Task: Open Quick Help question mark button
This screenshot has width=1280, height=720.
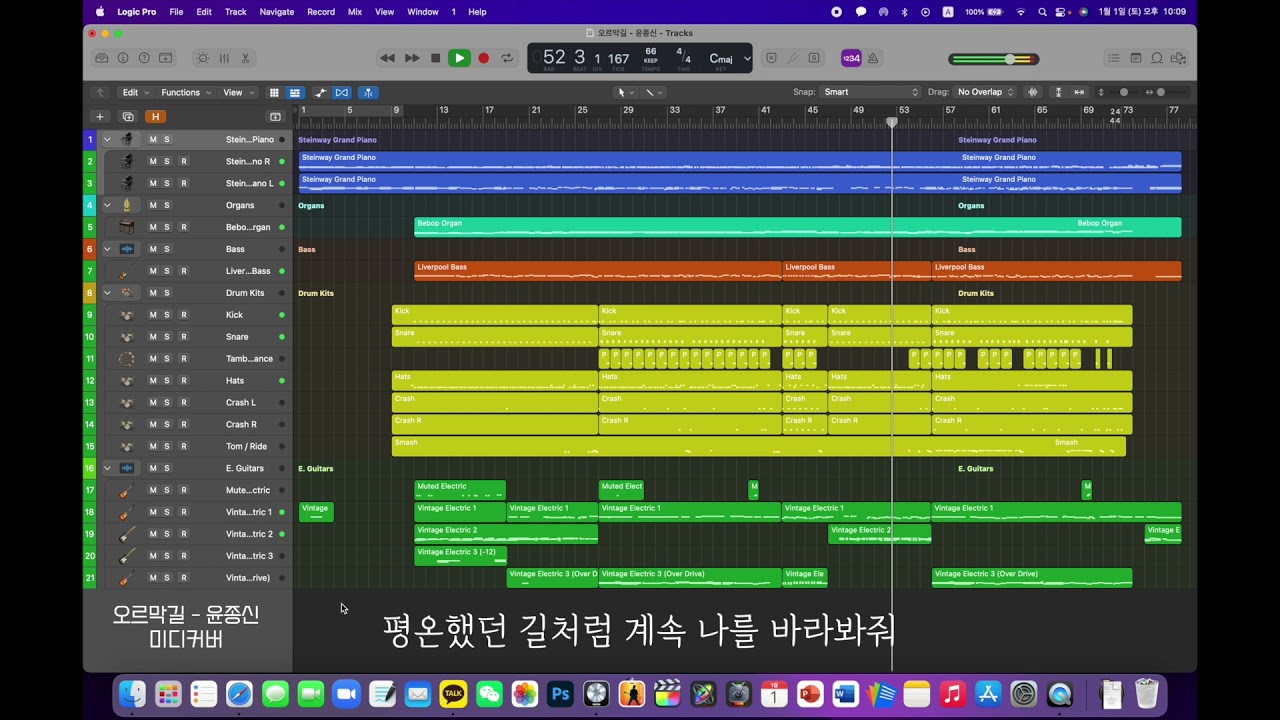Action: 144,58
